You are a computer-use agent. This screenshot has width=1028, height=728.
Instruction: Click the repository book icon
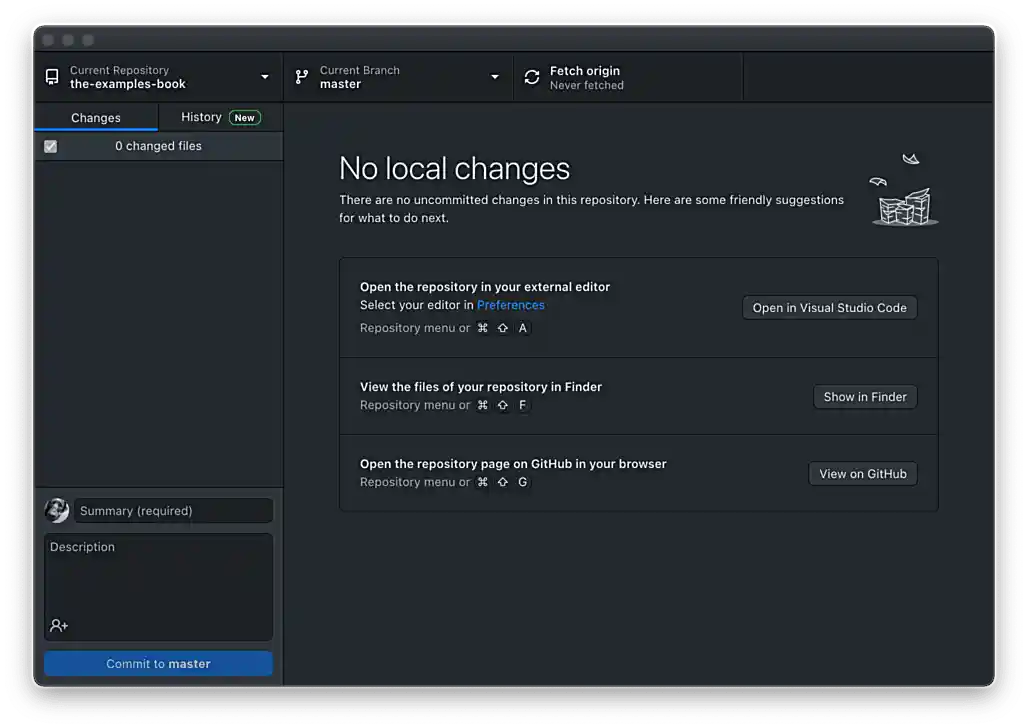click(52, 76)
